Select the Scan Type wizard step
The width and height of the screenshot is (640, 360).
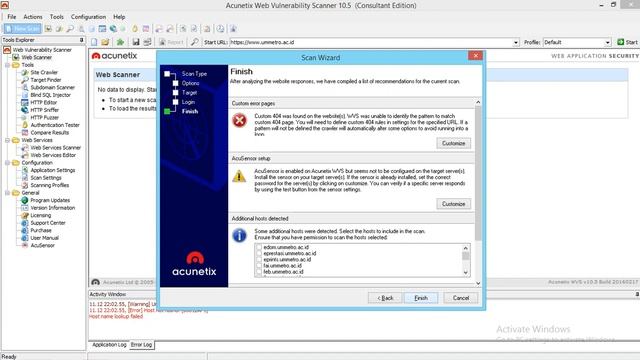[194, 74]
